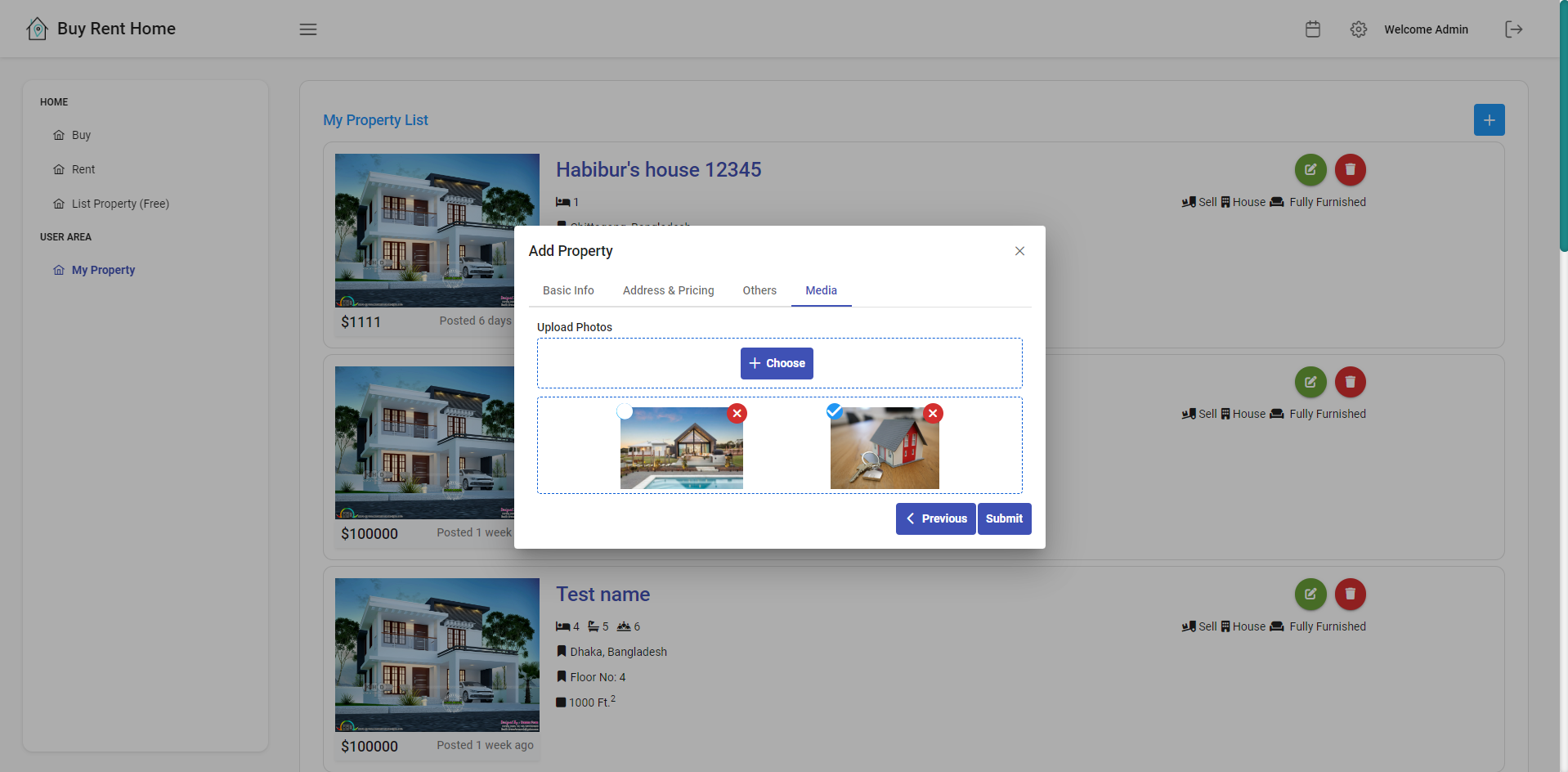Click the logout icon beside Welcome Admin
The image size is (1568, 772).
pos(1513,29)
